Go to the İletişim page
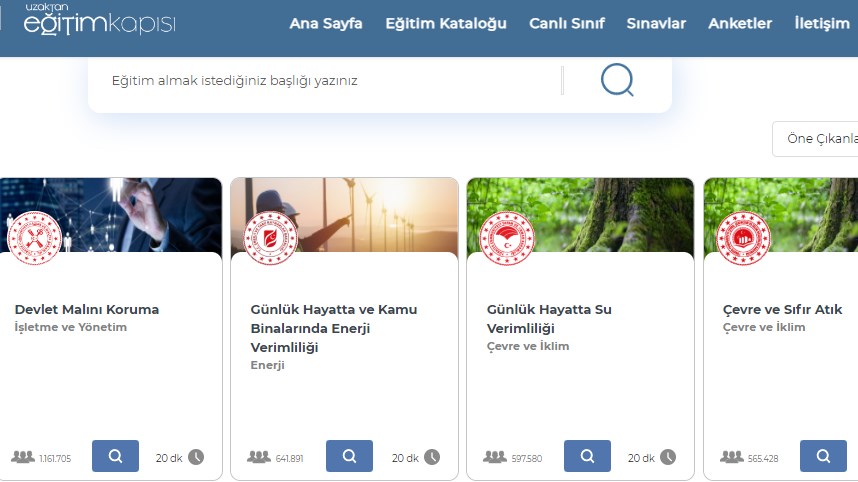 (822, 24)
